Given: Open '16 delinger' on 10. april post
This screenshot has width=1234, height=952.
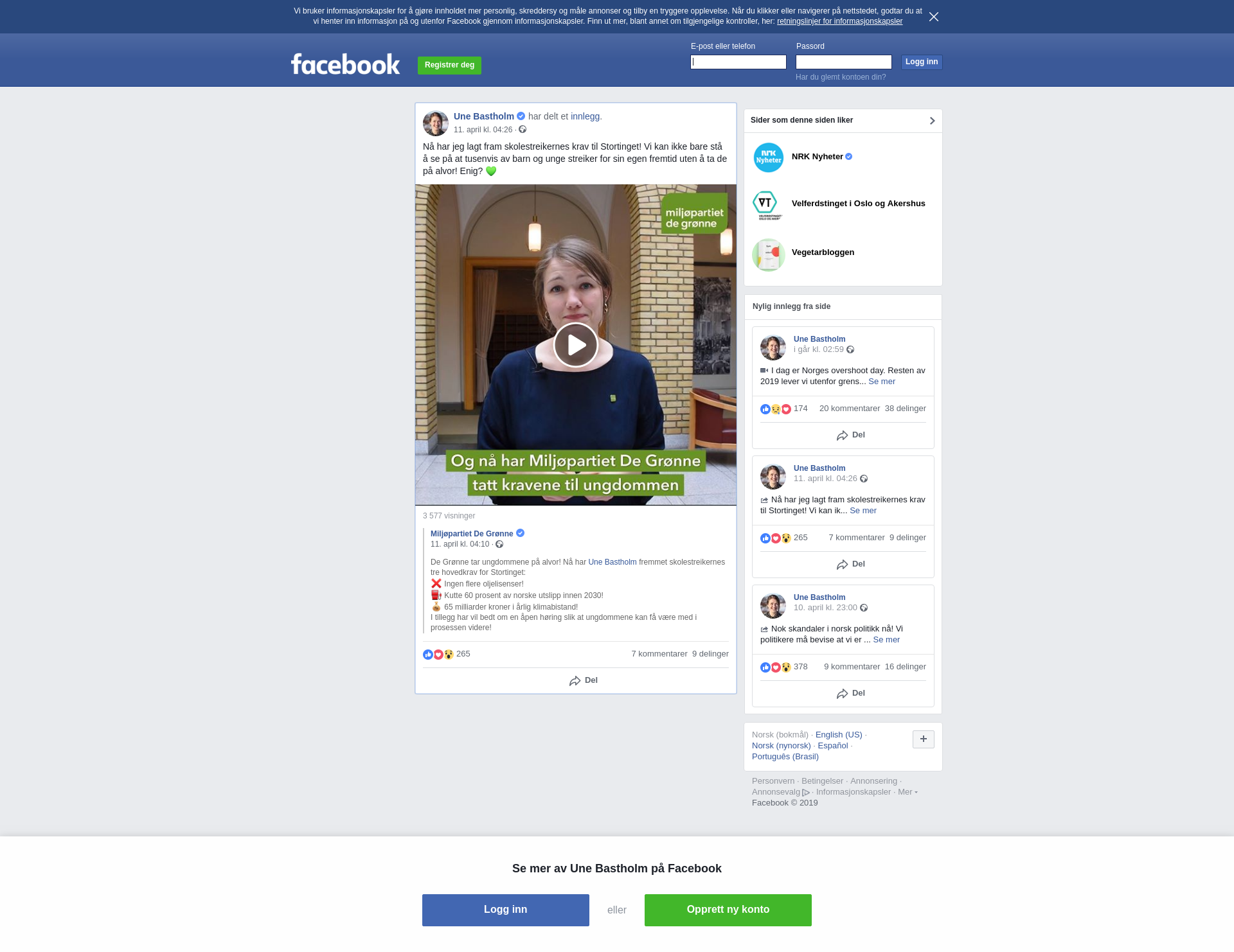Looking at the screenshot, I should point(906,667).
